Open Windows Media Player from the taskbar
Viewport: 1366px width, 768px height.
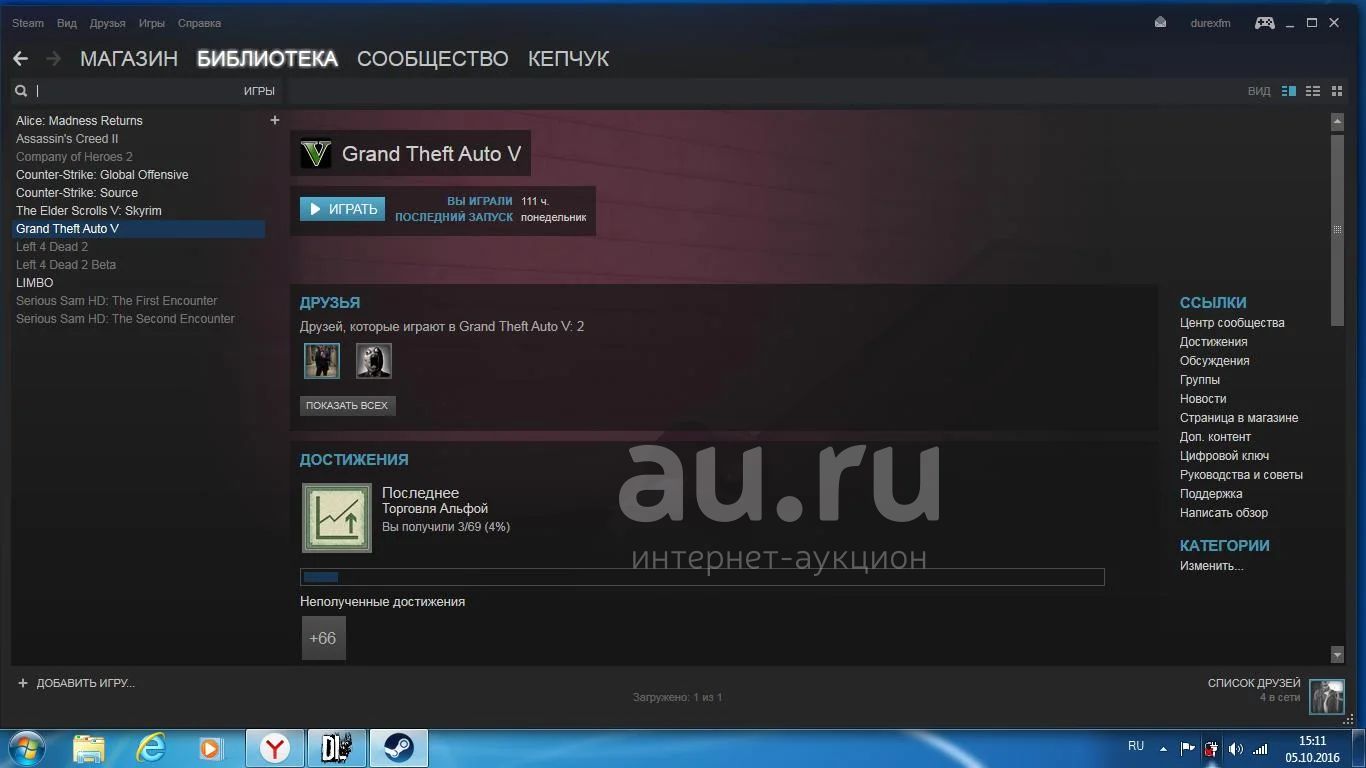coord(210,747)
